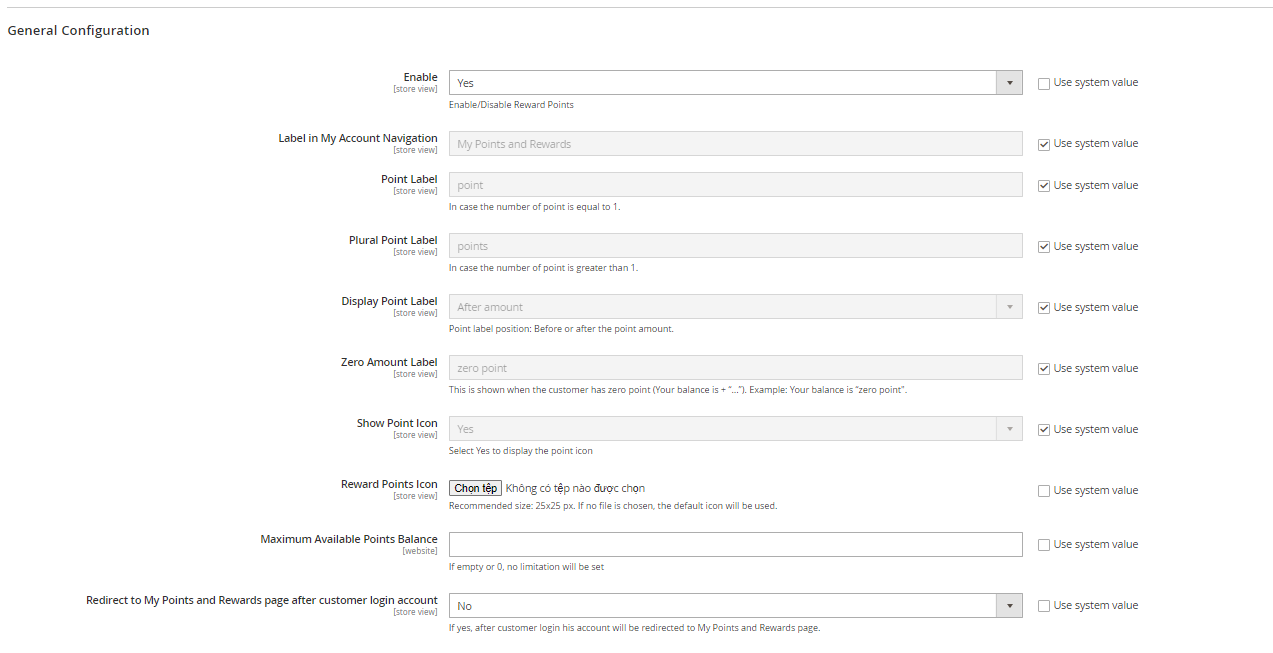Check Use system value for Reward Points Icon
Viewport: 1273px width, 653px height.
pyautogui.click(x=1044, y=491)
